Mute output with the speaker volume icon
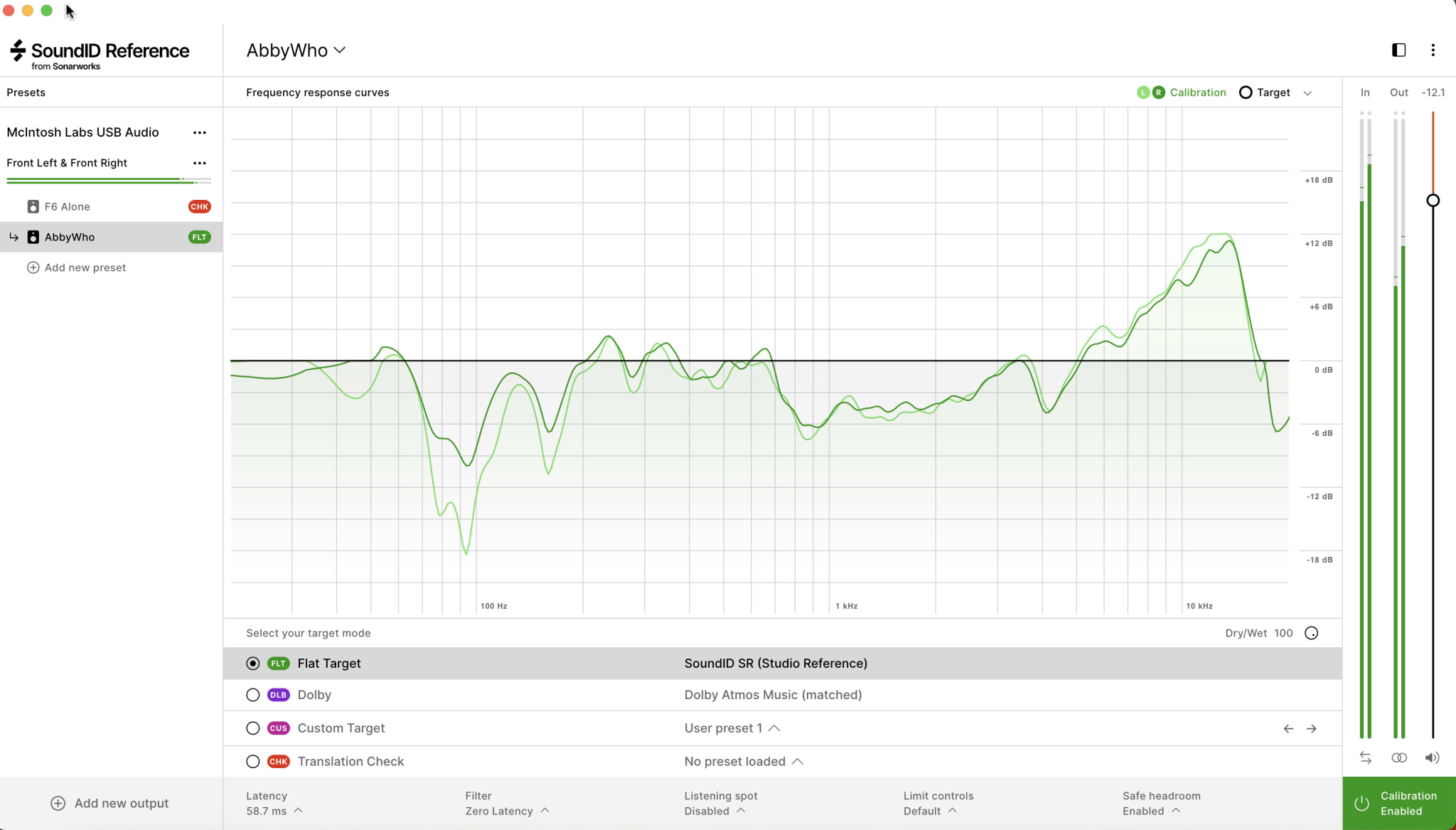This screenshot has width=1456, height=830. coord(1432,757)
